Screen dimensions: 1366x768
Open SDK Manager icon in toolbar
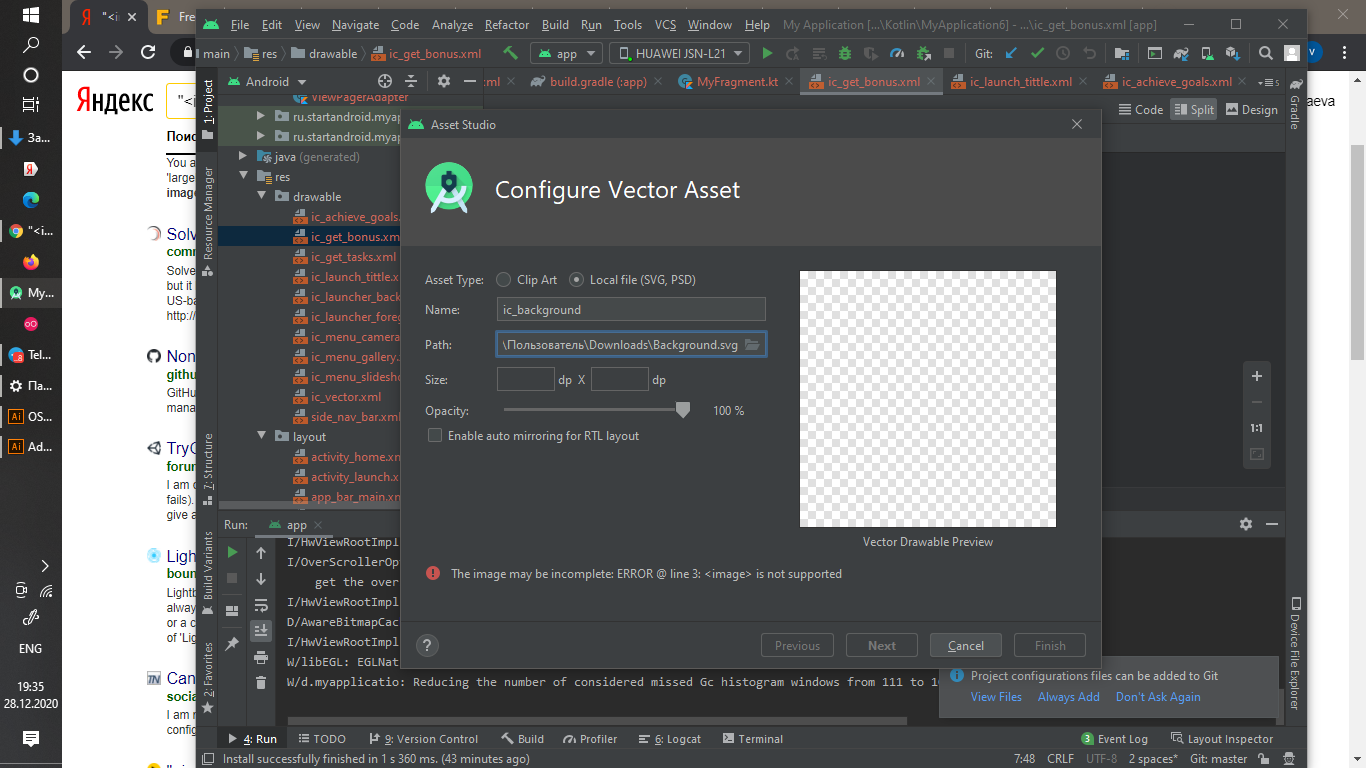pyautogui.click(x=1234, y=54)
